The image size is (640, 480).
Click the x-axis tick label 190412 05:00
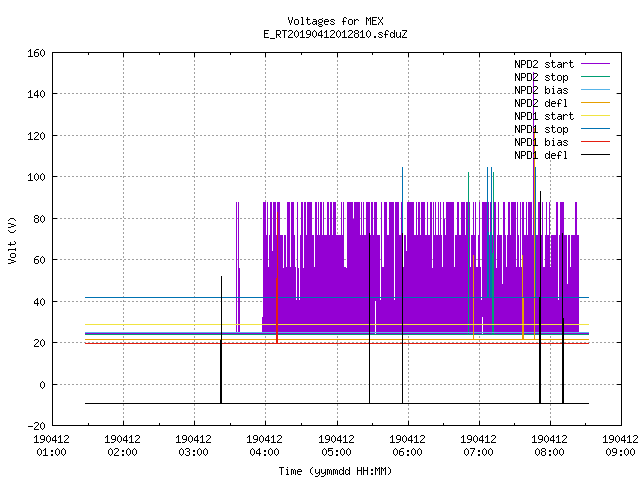click(x=336, y=446)
